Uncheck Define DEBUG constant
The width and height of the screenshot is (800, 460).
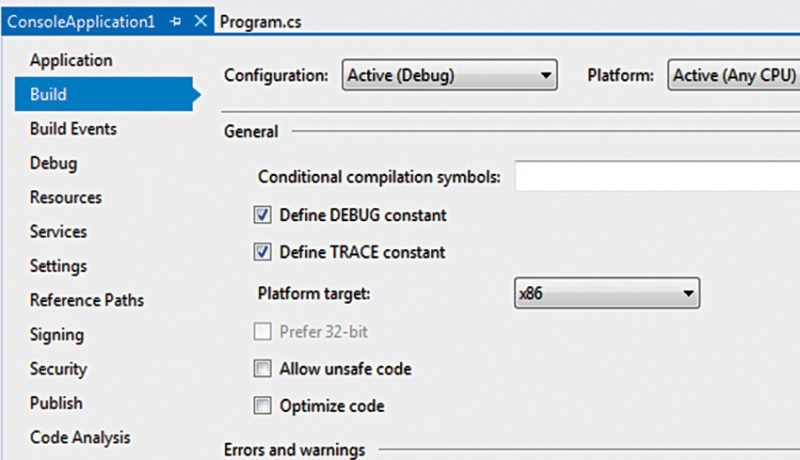[x=263, y=215]
